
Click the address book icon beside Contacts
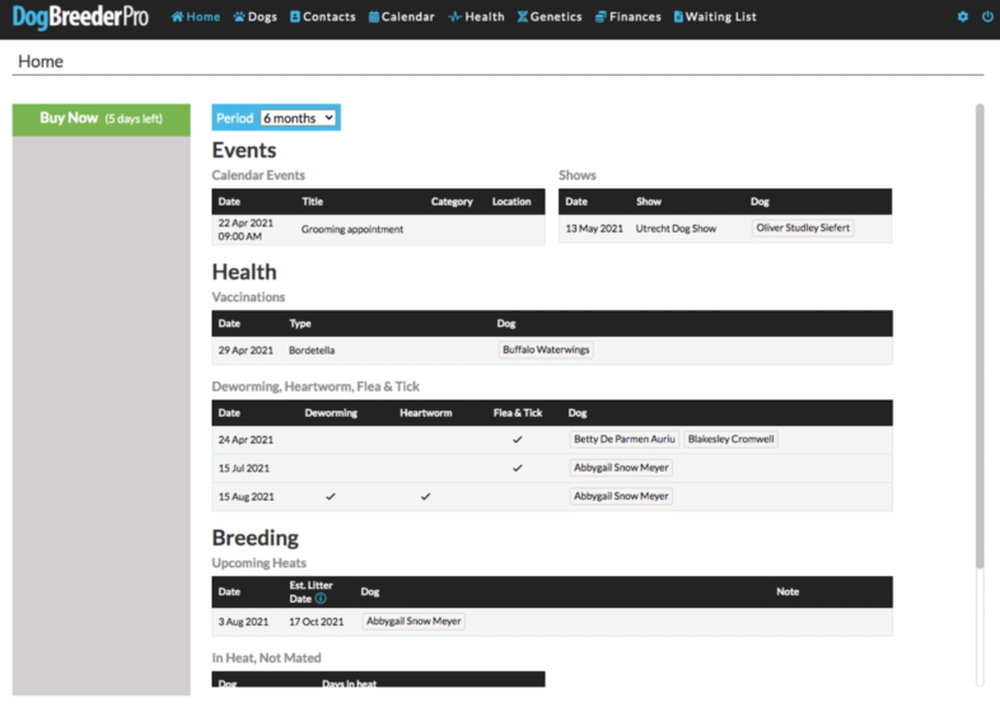(x=295, y=17)
